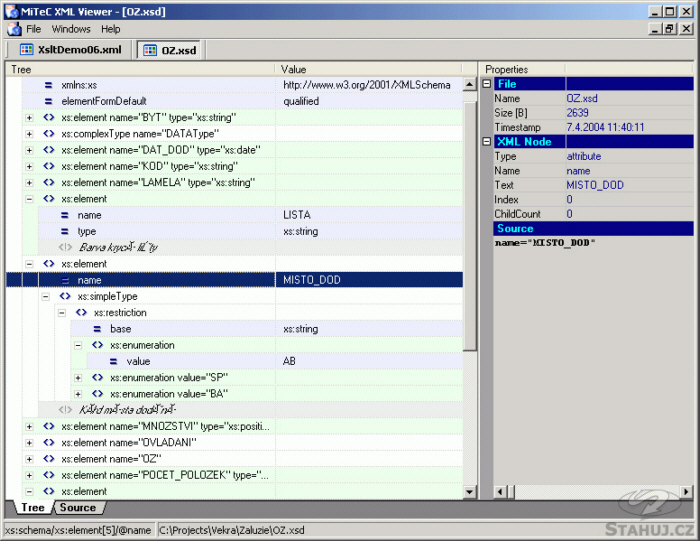Click the status bar XPath xs:schema/xs:element[5]/@name
Image resolution: width=700 pixels, height=541 pixels.
pyautogui.click(x=78, y=530)
